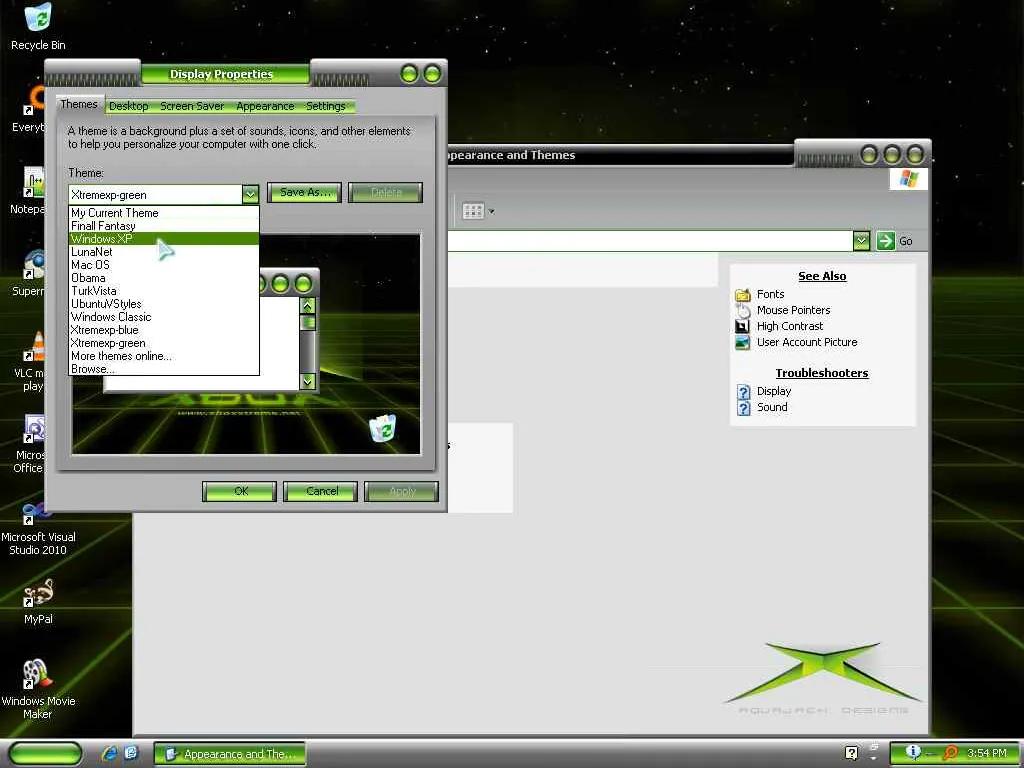The image size is (1024, 768).
Task: Open the VLC media player desktop icon
Action: [x=36, y=346]
